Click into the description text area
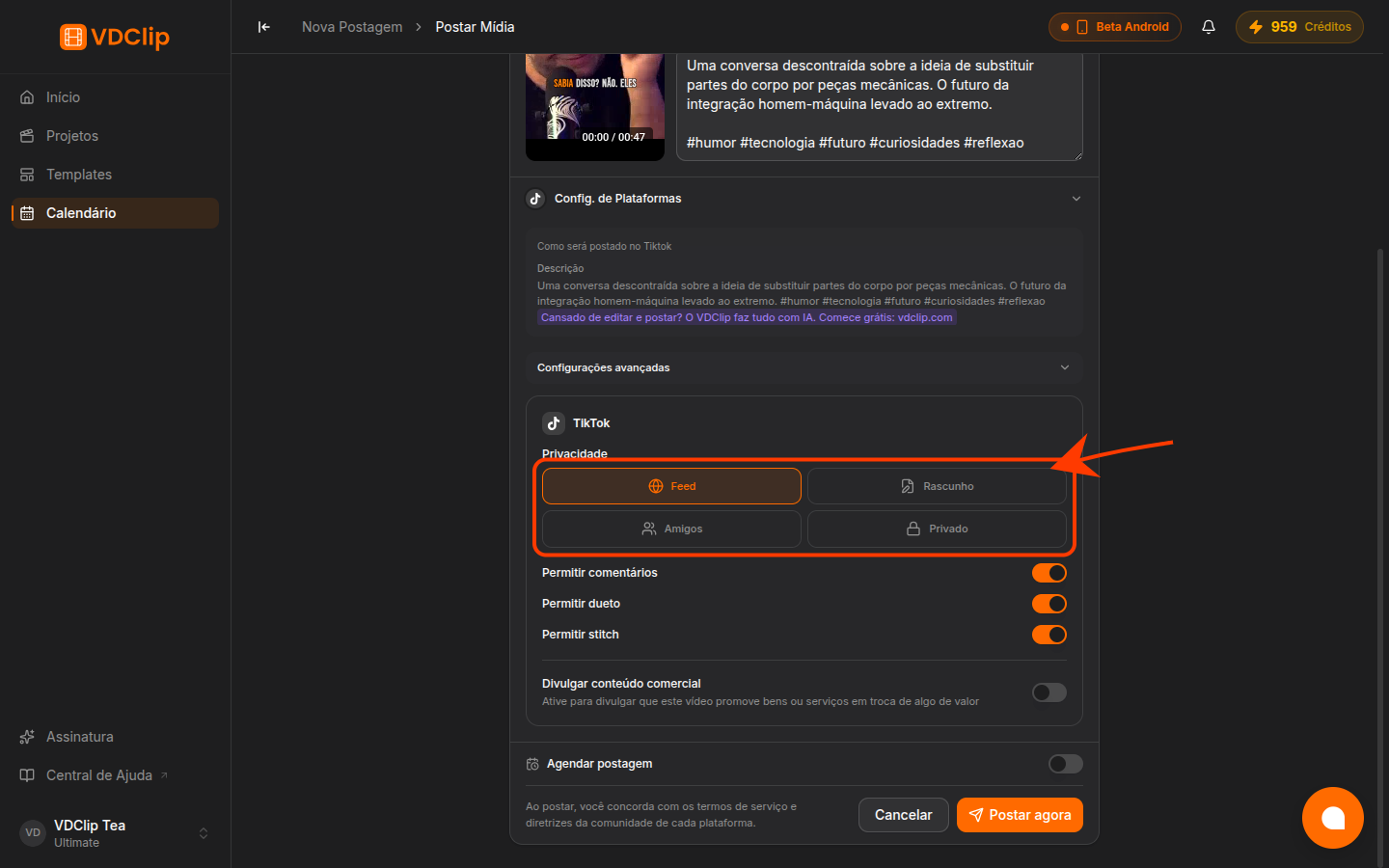1389x868 pixels. coord(880,106)
